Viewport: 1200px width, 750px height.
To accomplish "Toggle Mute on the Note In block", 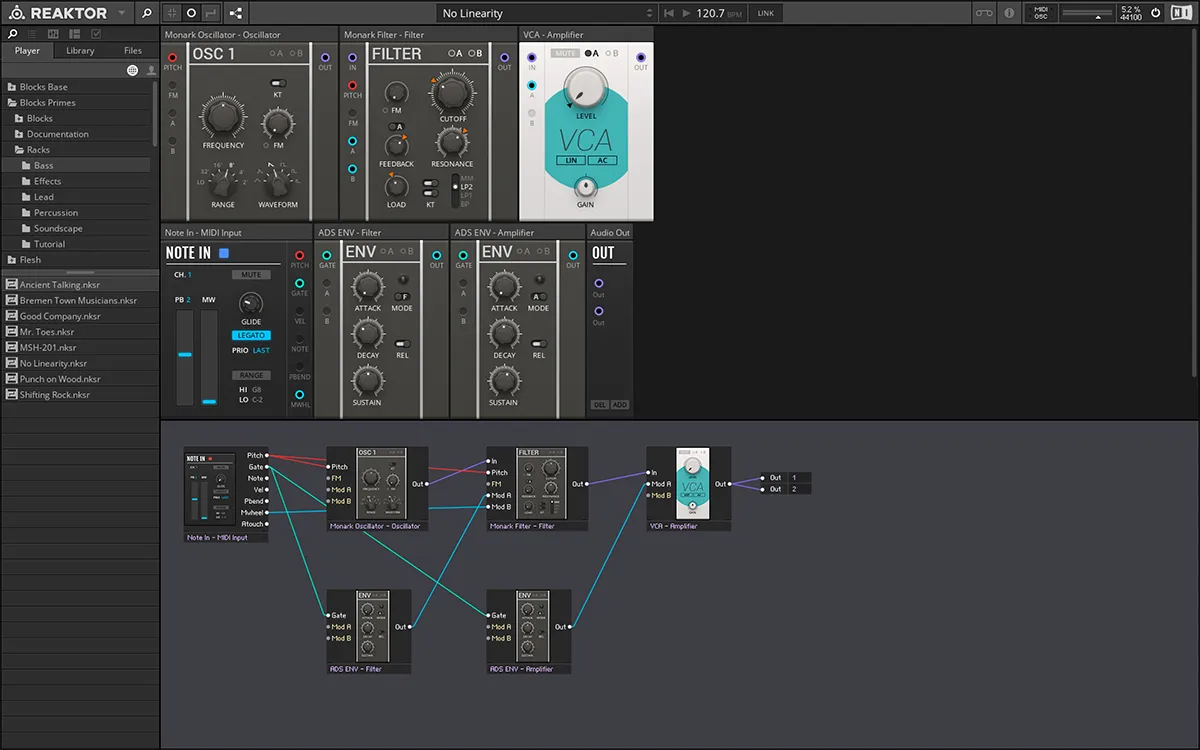I will [250, 274].
